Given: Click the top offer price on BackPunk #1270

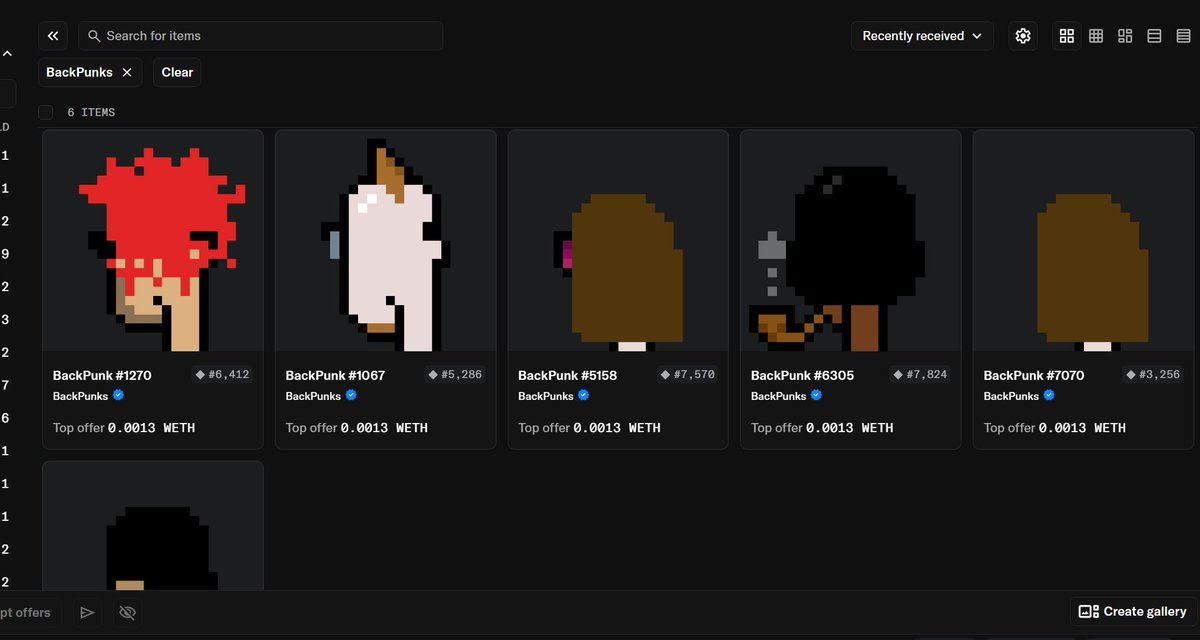Looking at the screenshot, I should (x=151, y=428).
